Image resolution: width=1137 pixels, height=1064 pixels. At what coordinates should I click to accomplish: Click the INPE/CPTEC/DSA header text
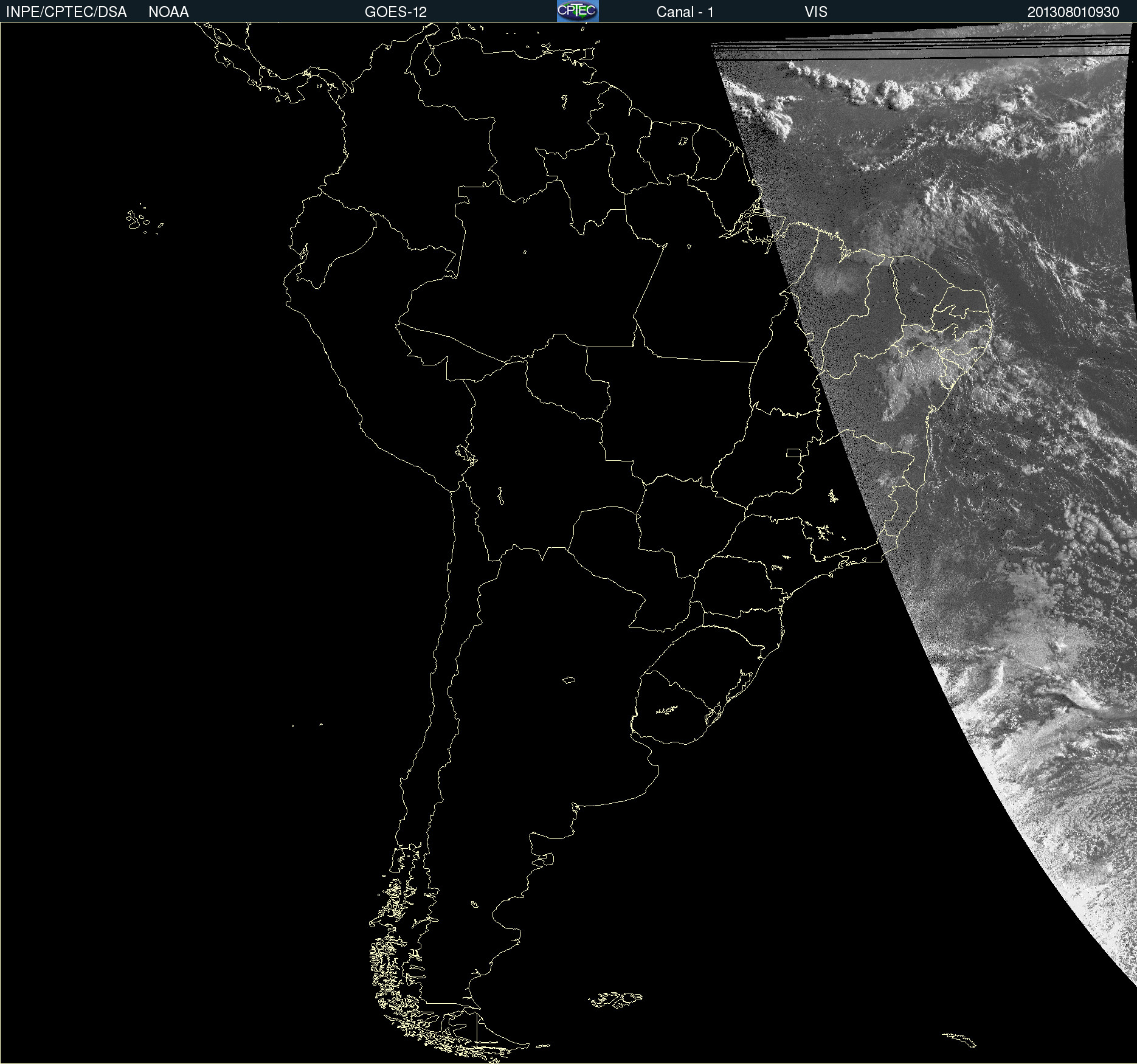pos(66,12)
